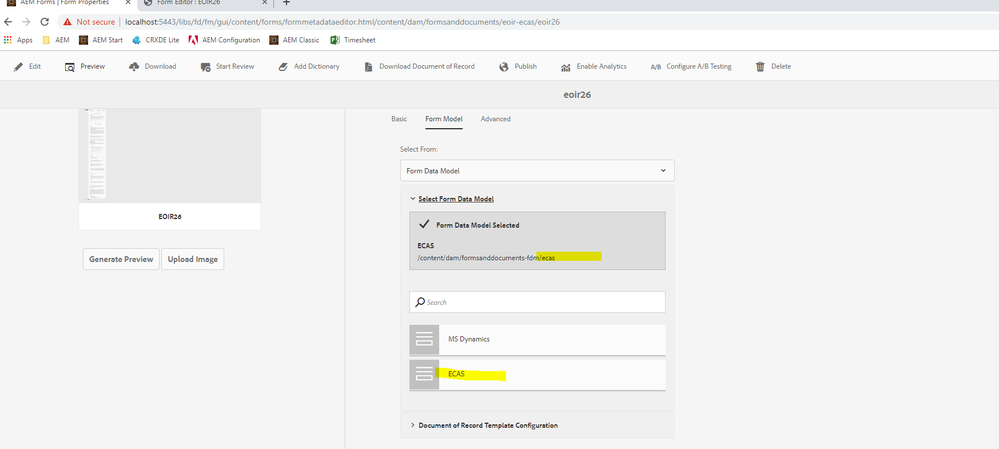This screenshot has width=999, height=449.
Task: Click the Generate Preview button
Action: point(121,259)
